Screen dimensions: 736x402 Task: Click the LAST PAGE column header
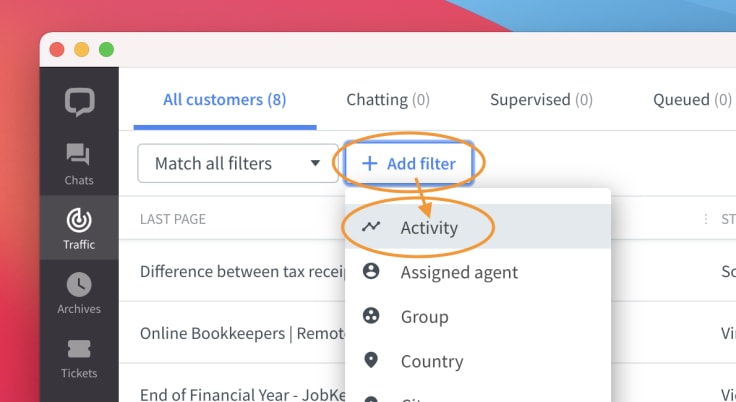pos(173,219)
